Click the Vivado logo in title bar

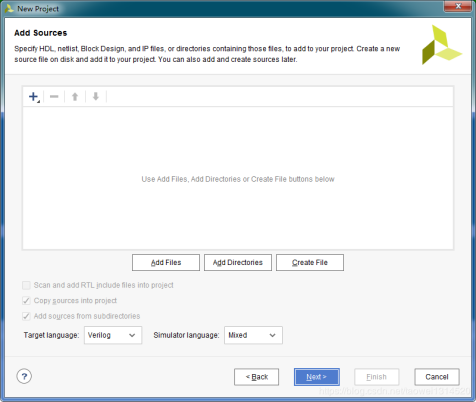coord(9,9)
